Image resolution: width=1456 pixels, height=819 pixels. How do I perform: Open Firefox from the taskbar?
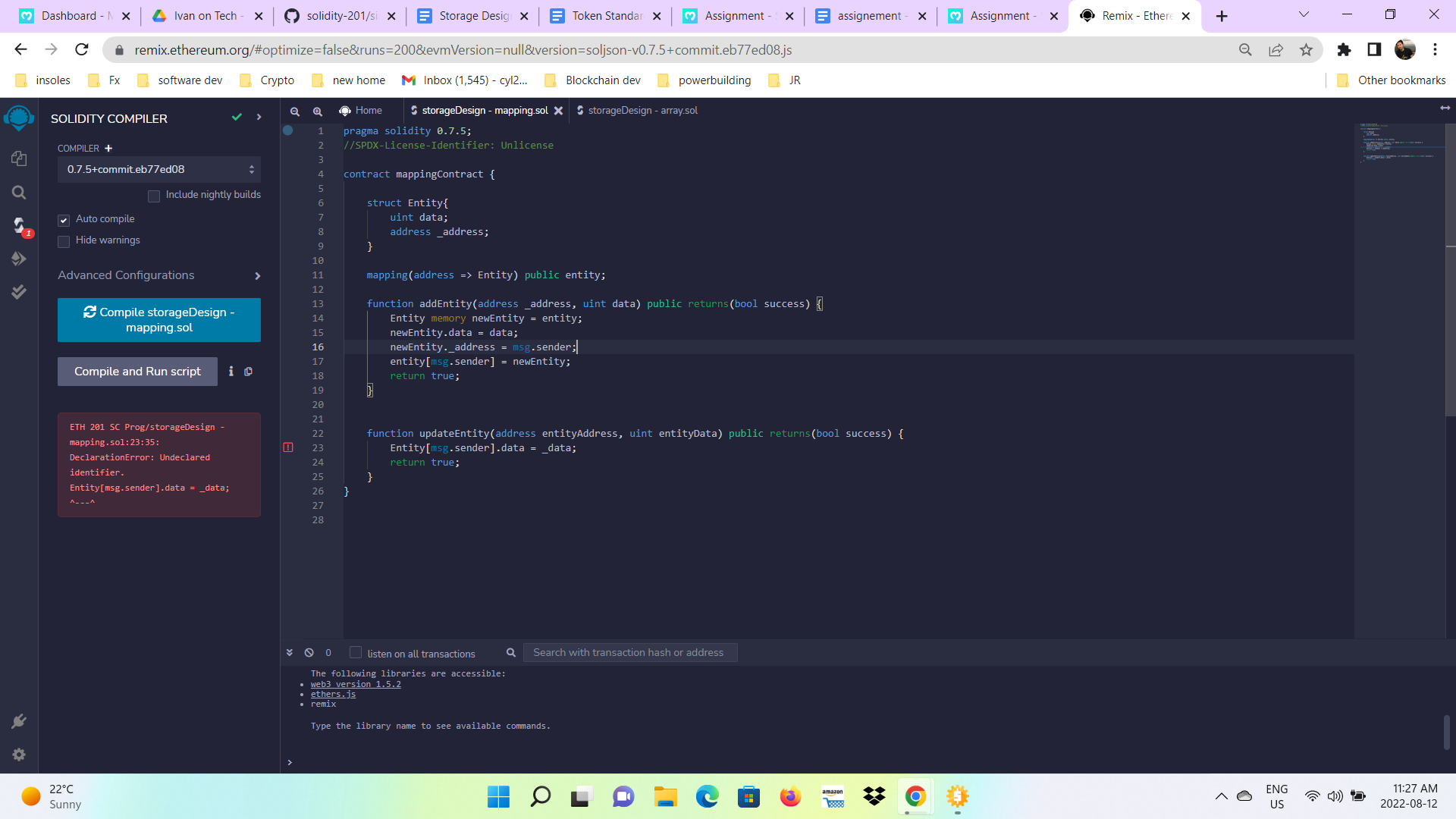tap(790, 796)
